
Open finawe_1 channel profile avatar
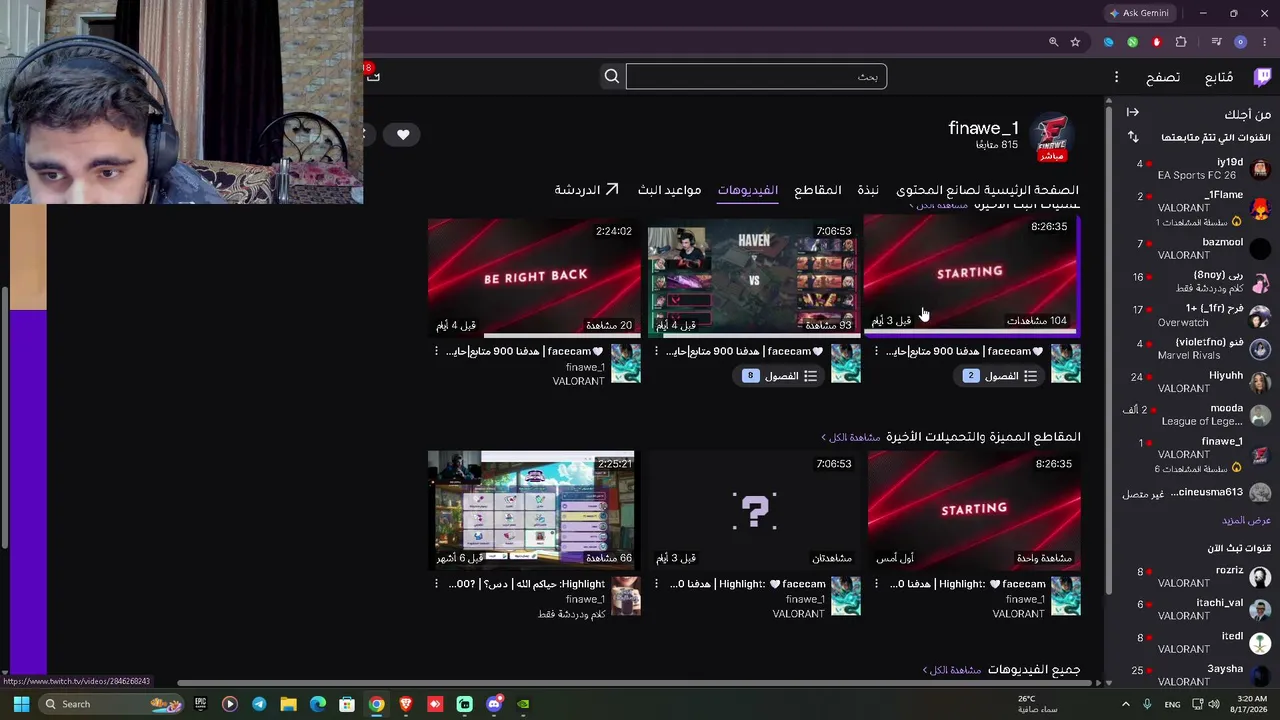1051,136
